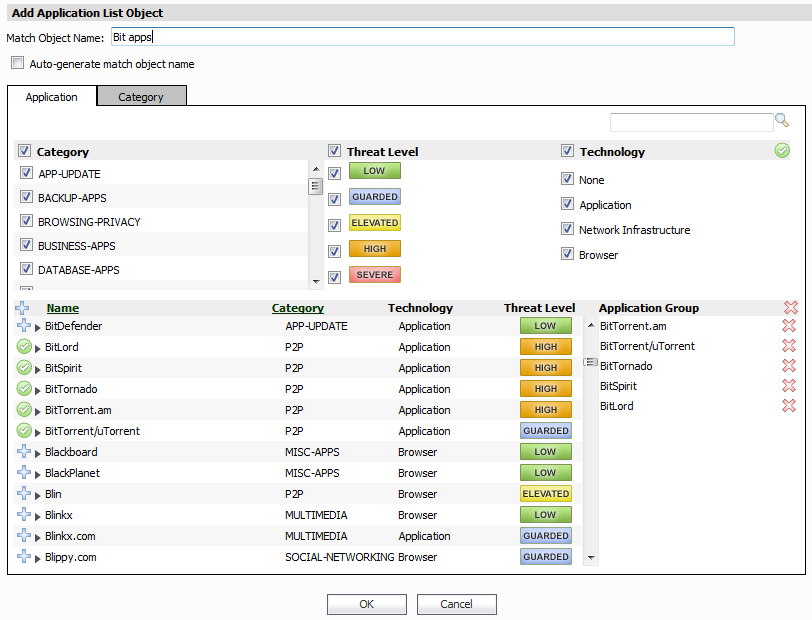Click the green check icon beside BitTorrent/uTorrent row
Image resolution: width=812 pixels, height=620 pixels.
click(24, 430)
